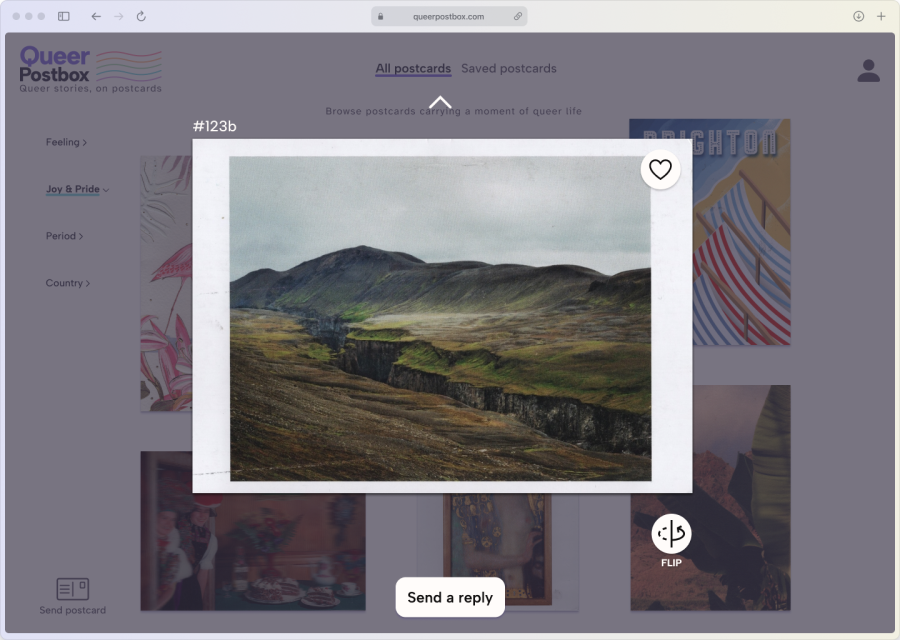Open the flamingo illustration postcard

[166, 283]
